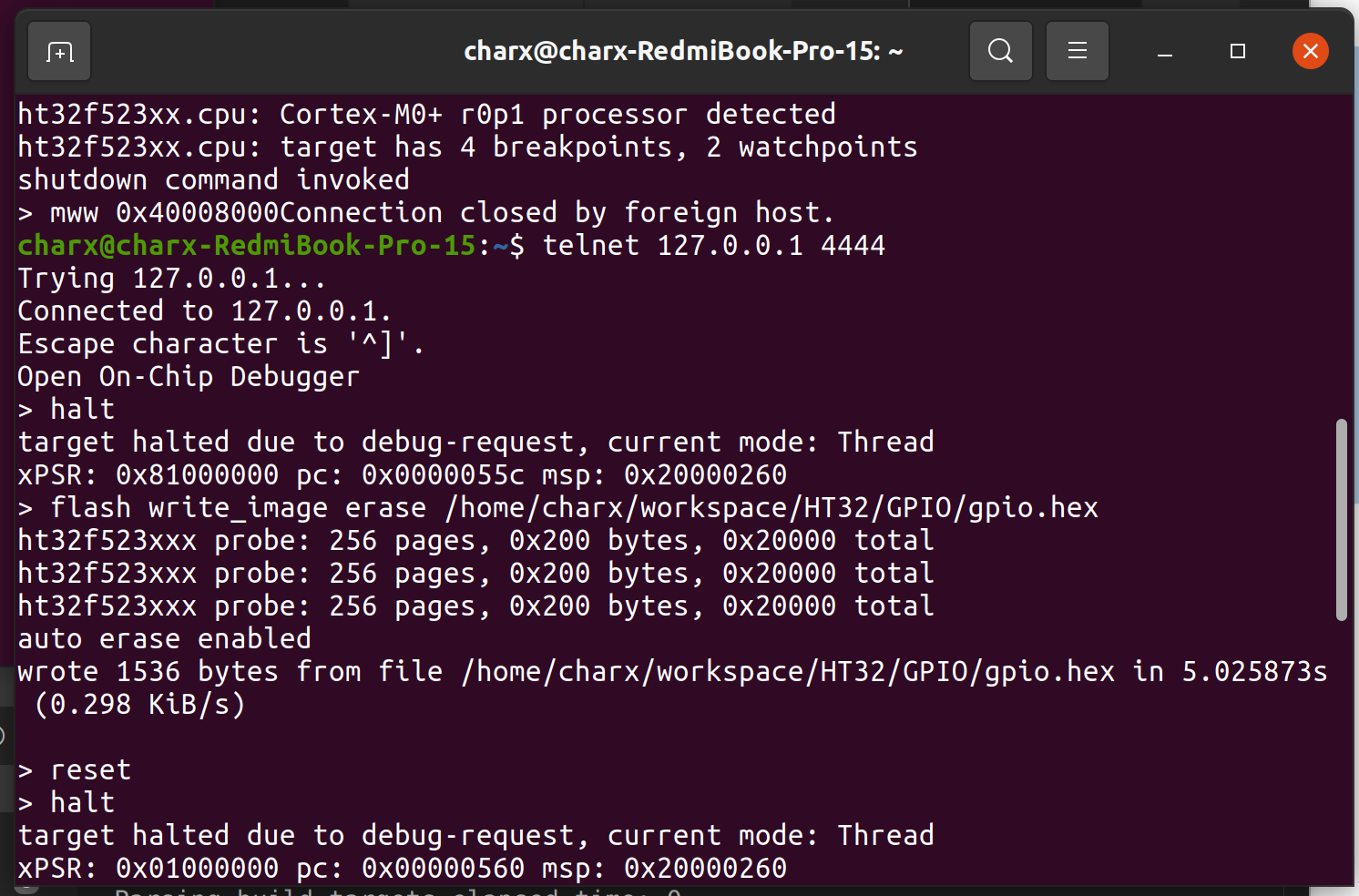Open a new terminal tab
Viewport: 1359px width, 896px height.
[x=58, y=51]
